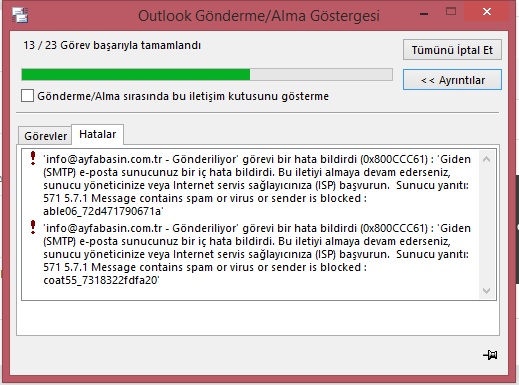Viewport: 519px width, 385px height.
Task: Click the error icon beside the able06 message
Action: pyautogui.click(x=33, y=158)
